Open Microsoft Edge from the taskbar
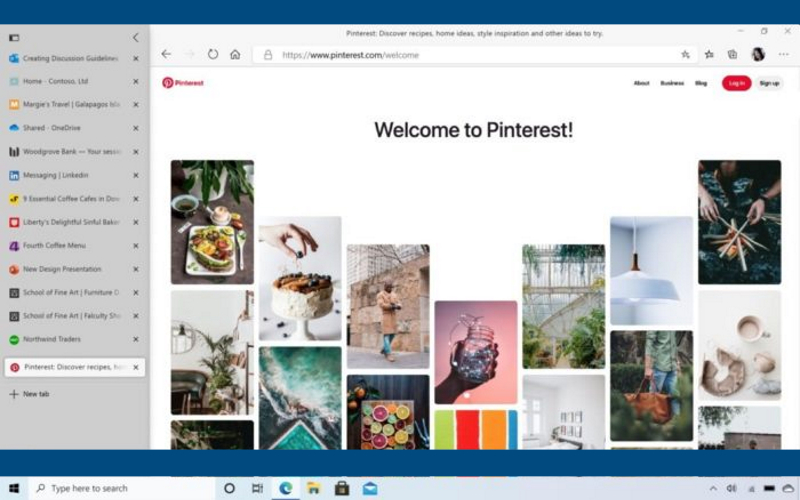The height and width of the screenshot is (500, 800). point(286,488)
